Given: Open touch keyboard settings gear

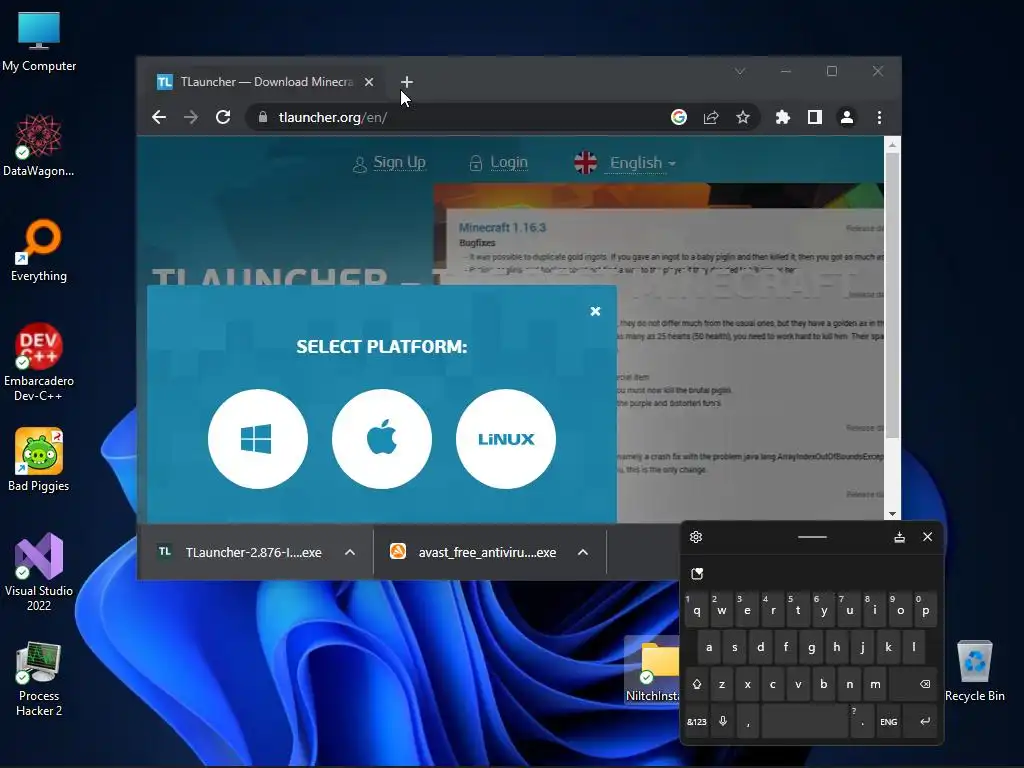Looking at the screenshot, I should point(696,537).
